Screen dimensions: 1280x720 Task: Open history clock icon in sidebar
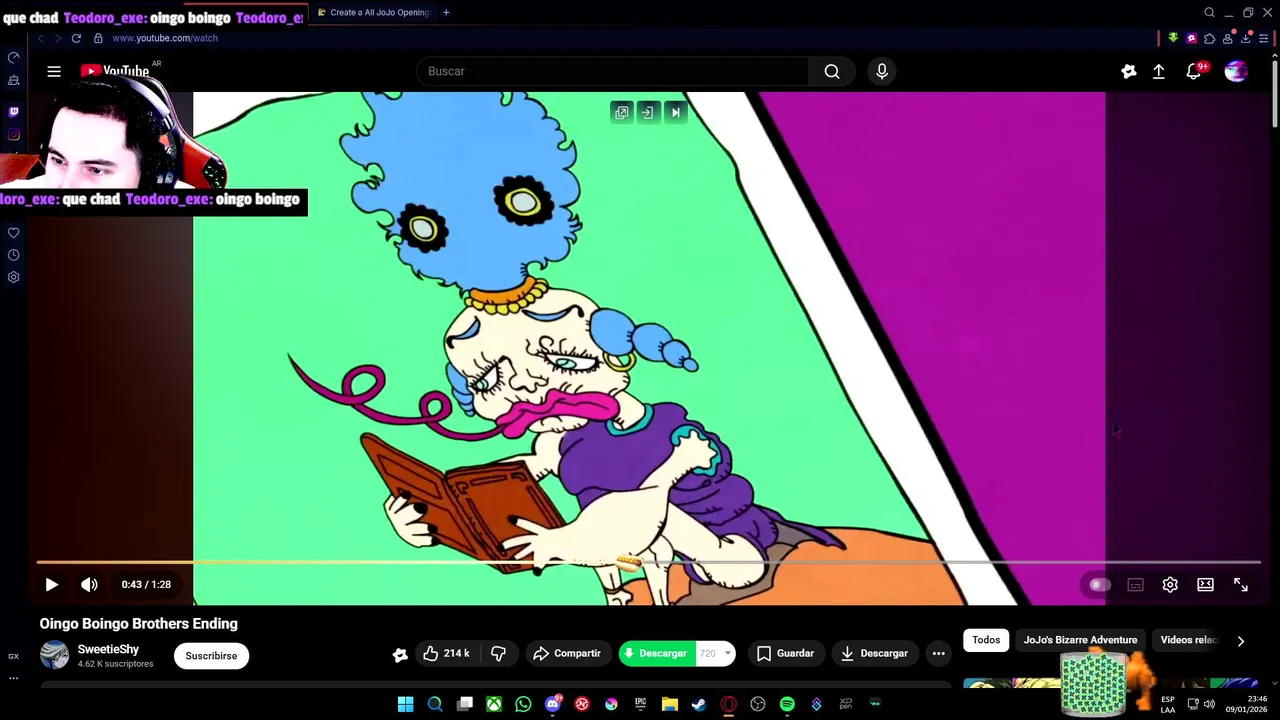(14, 255)
